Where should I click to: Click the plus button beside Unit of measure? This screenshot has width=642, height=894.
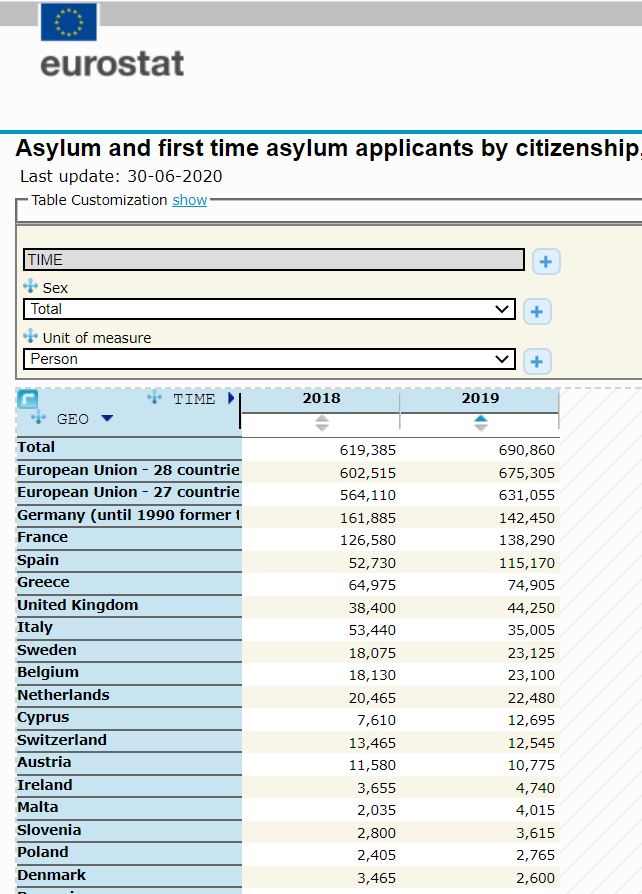[x=537, y=361]
